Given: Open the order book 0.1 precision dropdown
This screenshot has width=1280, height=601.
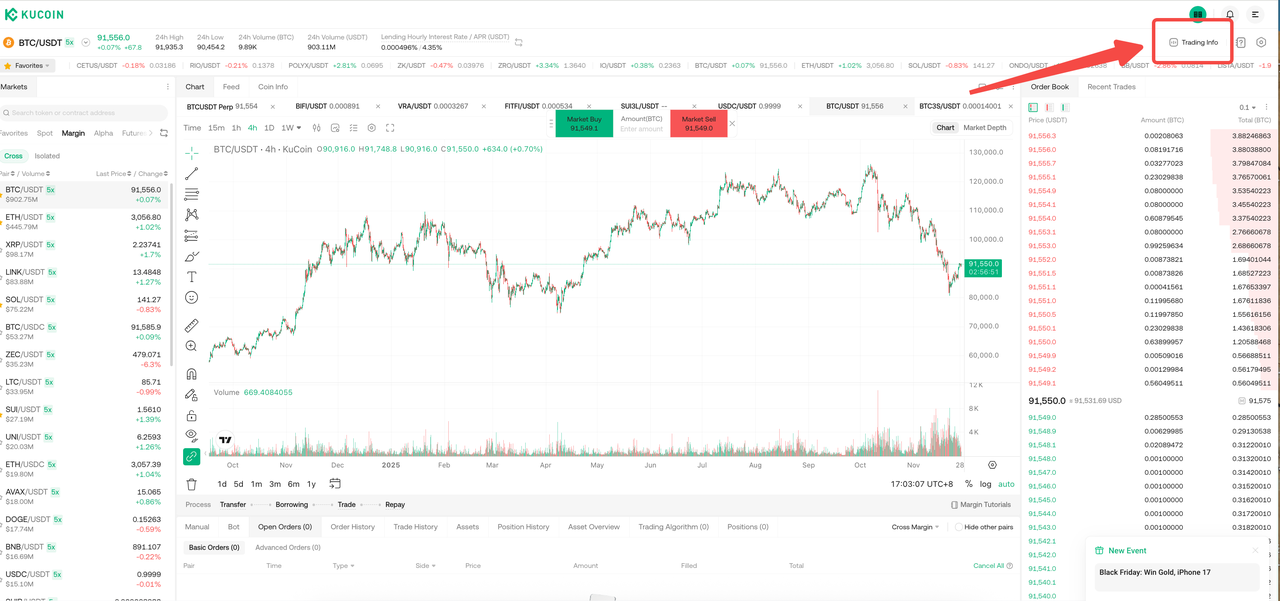Looking at the screenshot, I should [1248, 107].
